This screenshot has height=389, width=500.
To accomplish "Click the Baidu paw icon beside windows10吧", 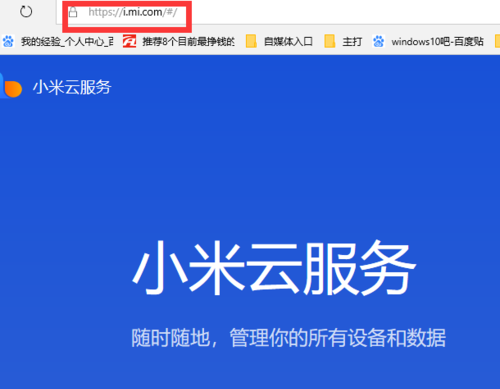I will click(x=379, y=41).
